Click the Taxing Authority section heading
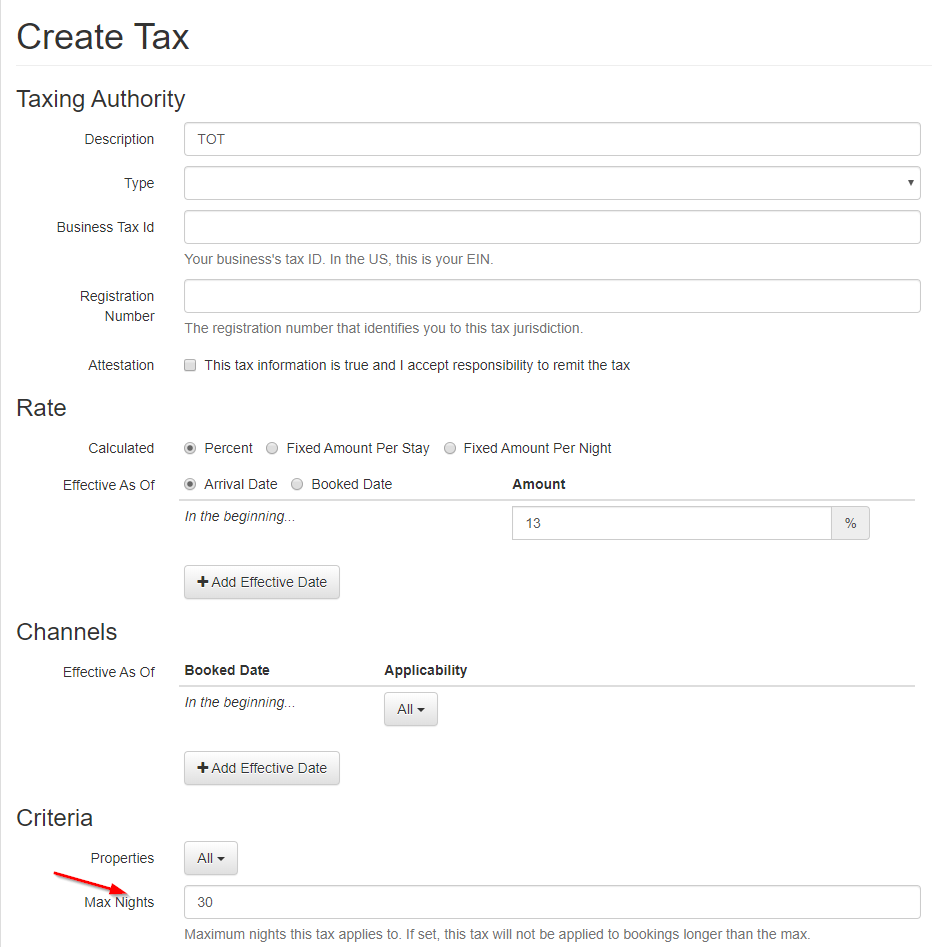 tap(101, 99)
